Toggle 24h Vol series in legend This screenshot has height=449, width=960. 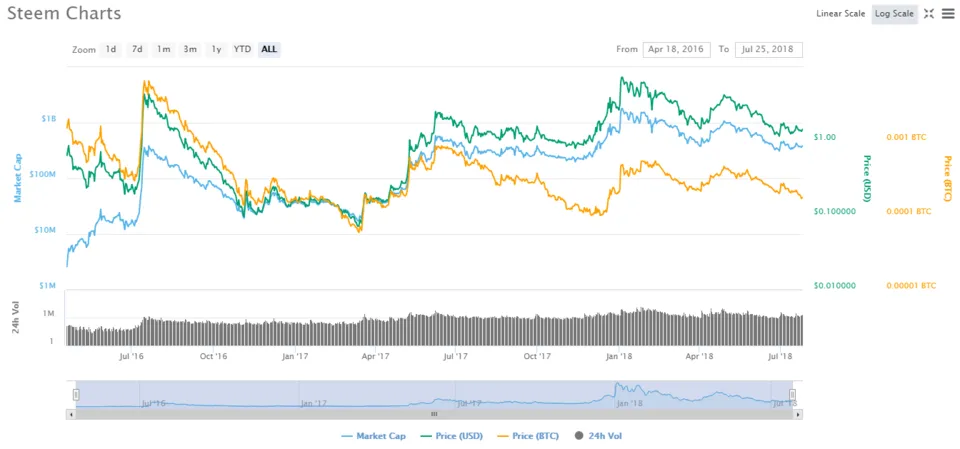(599, 436)
